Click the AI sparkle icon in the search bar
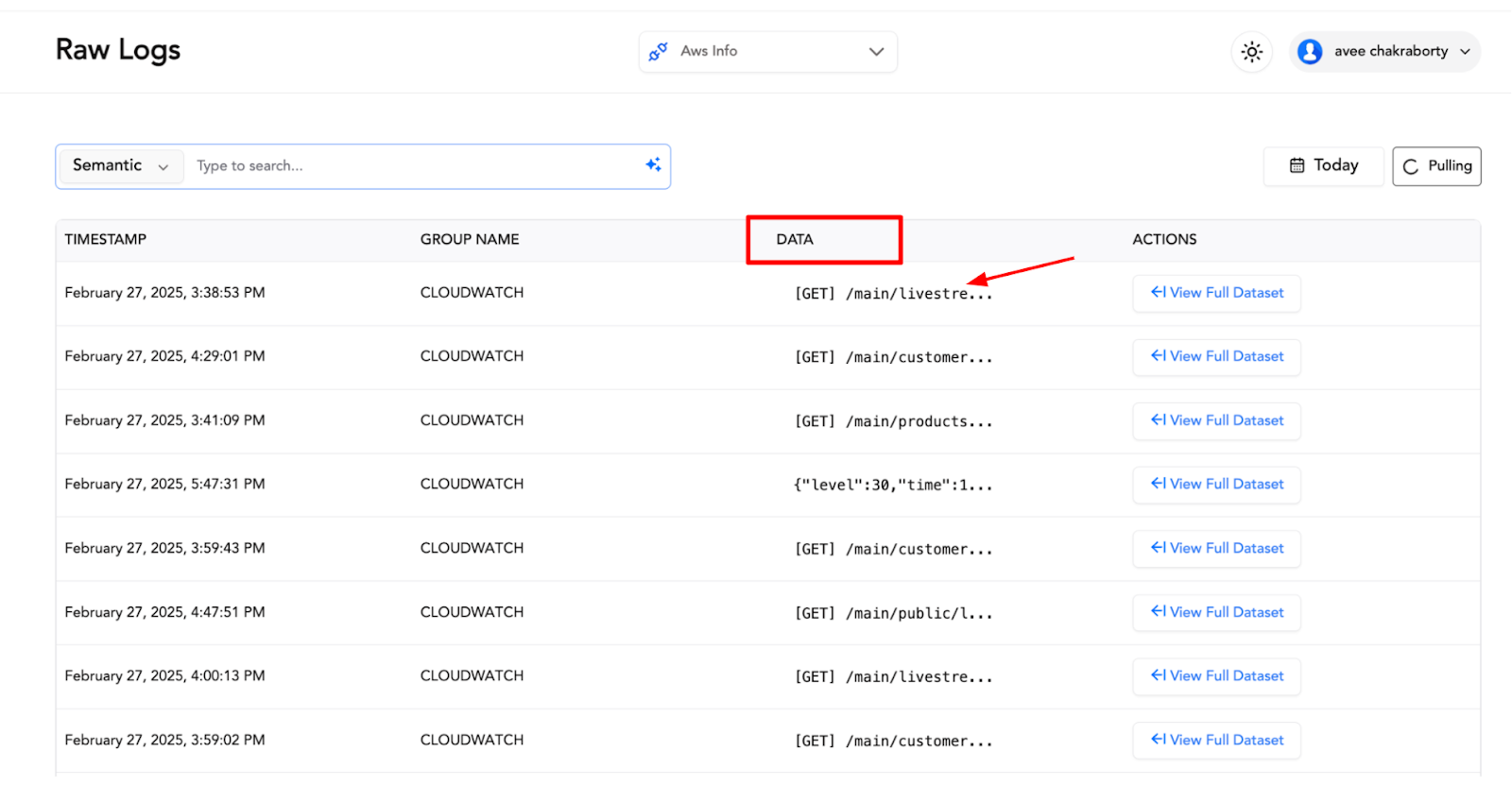This screenshot has height=803, width=1512. [653, 165]
